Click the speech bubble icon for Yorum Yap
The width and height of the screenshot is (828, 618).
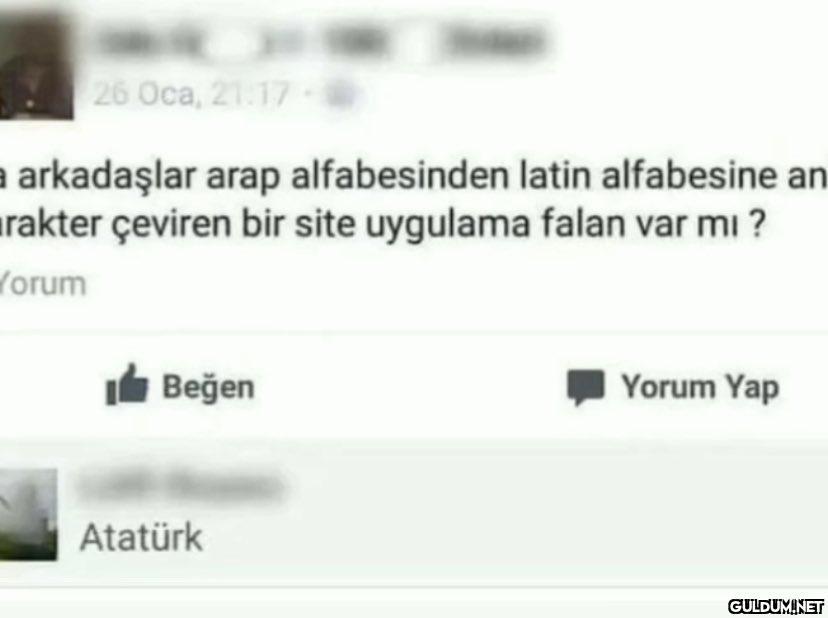[x=586, y=387]
